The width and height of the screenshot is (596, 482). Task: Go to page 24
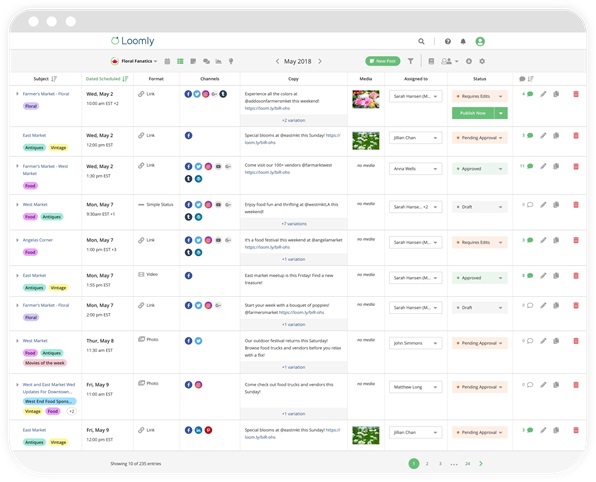[x=468, y=463]
